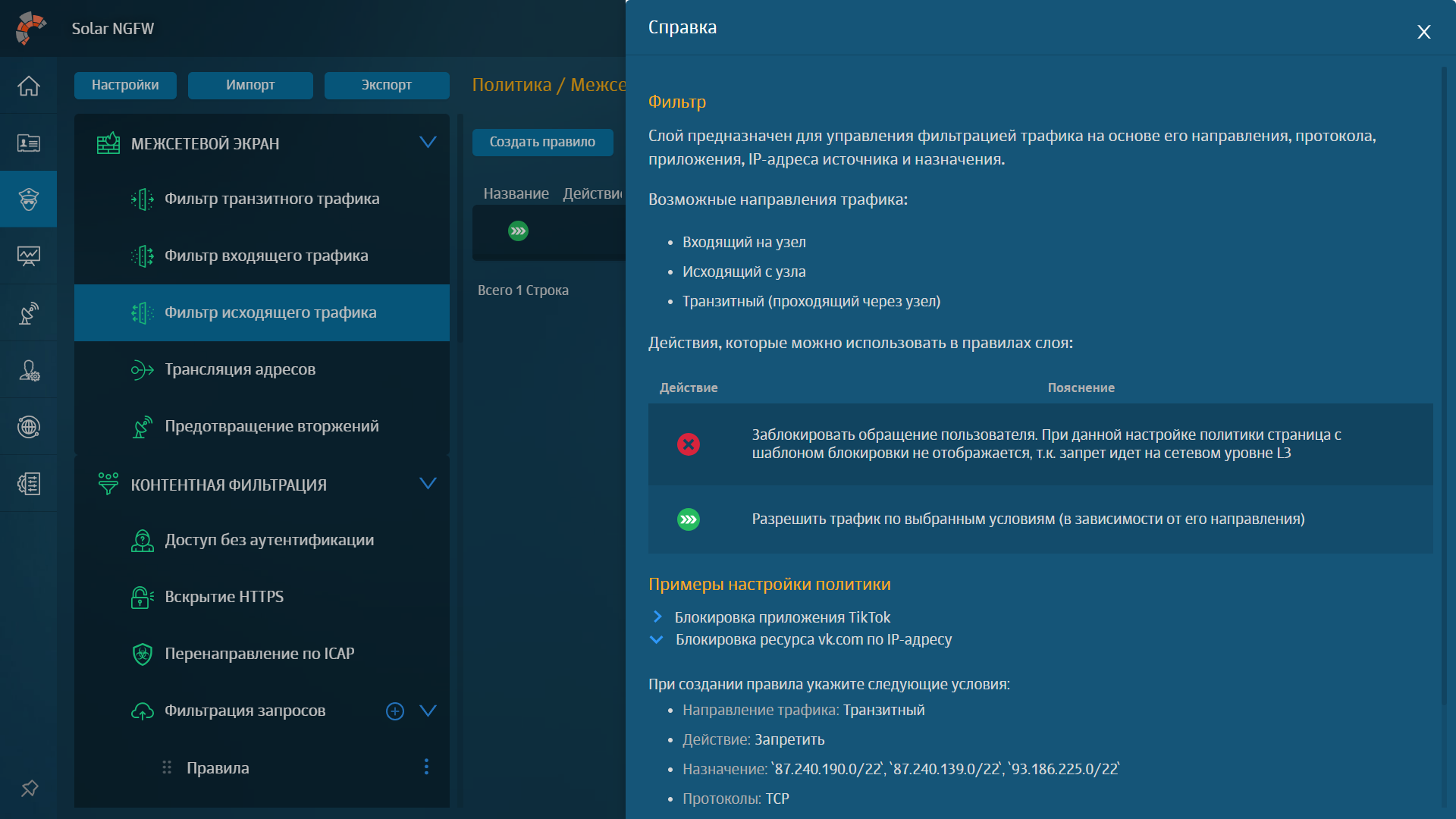The height and width of the screenshot is (819, 1456).
Task: Select Фильтр транзитного трафика menu item
Action: click(x=271, y=199)
